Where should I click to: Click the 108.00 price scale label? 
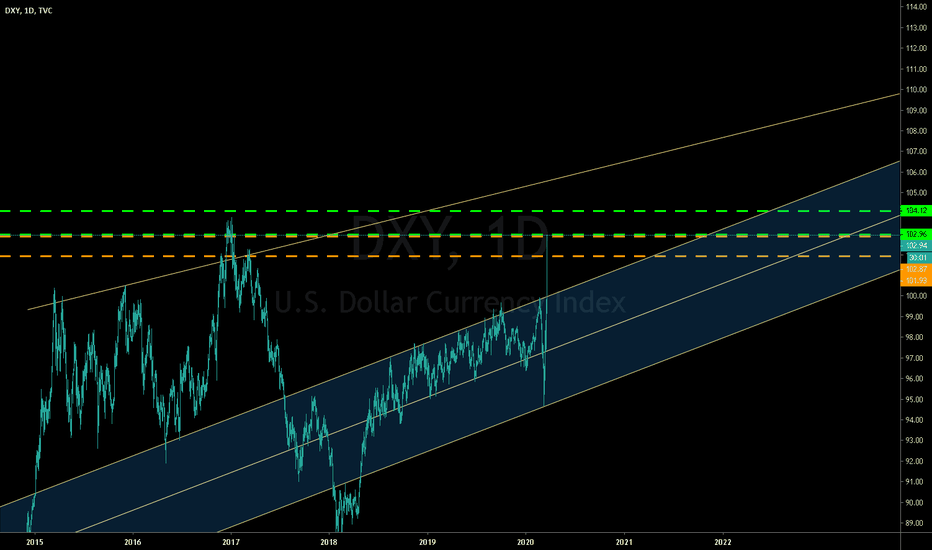point(916,131)
